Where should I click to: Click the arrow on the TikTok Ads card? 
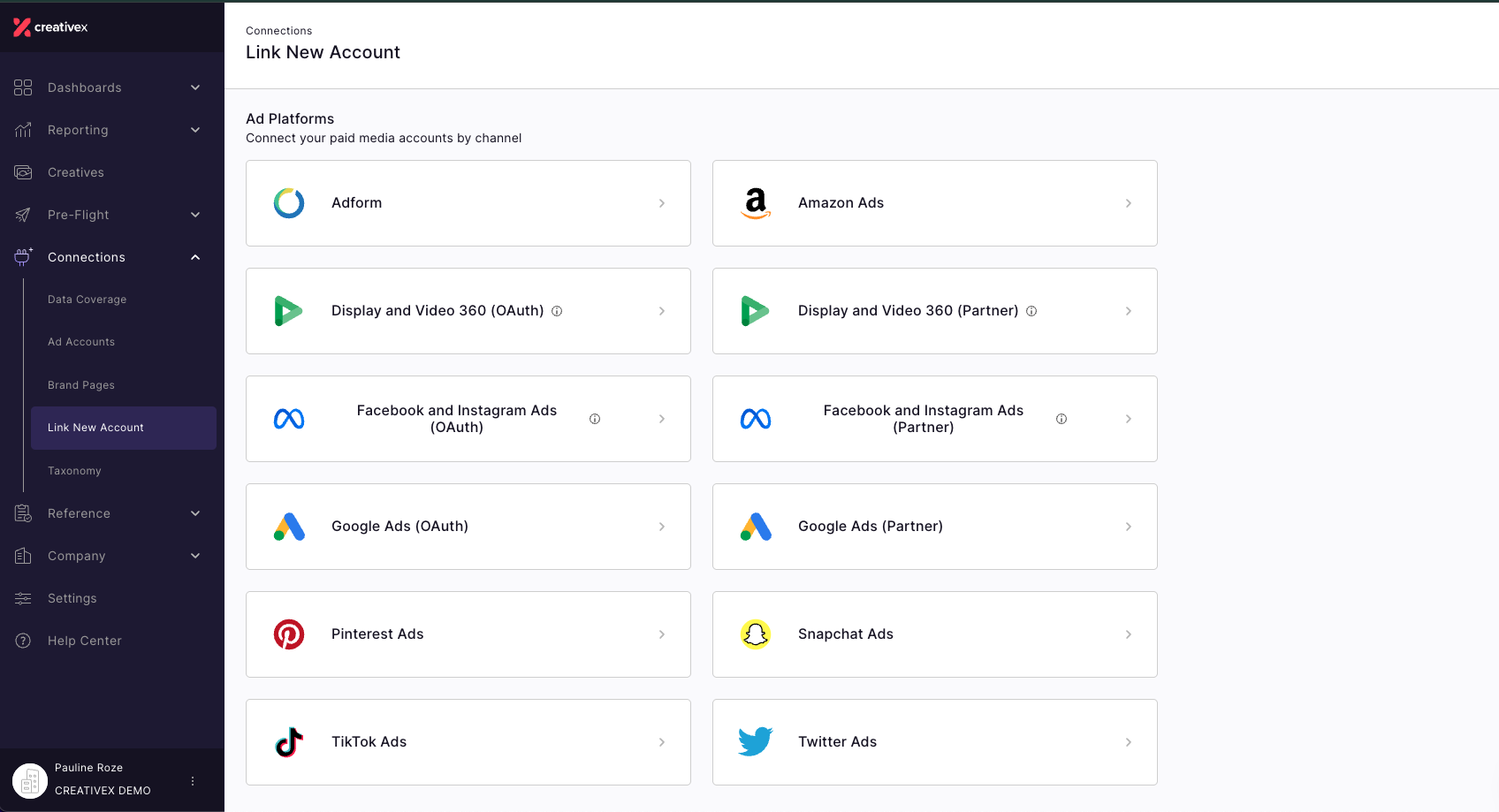pos(662,742)
